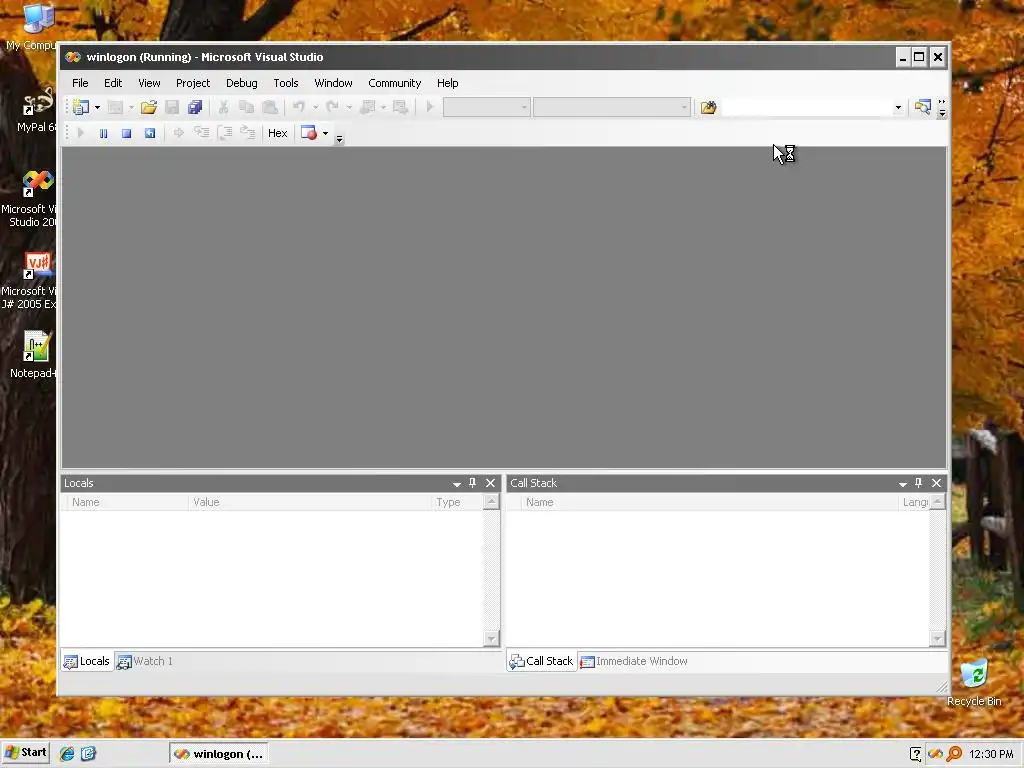Switch to the Immediate Window tab
The width and height of the screenshot is (1024, 768).
(x=634, y=661)
